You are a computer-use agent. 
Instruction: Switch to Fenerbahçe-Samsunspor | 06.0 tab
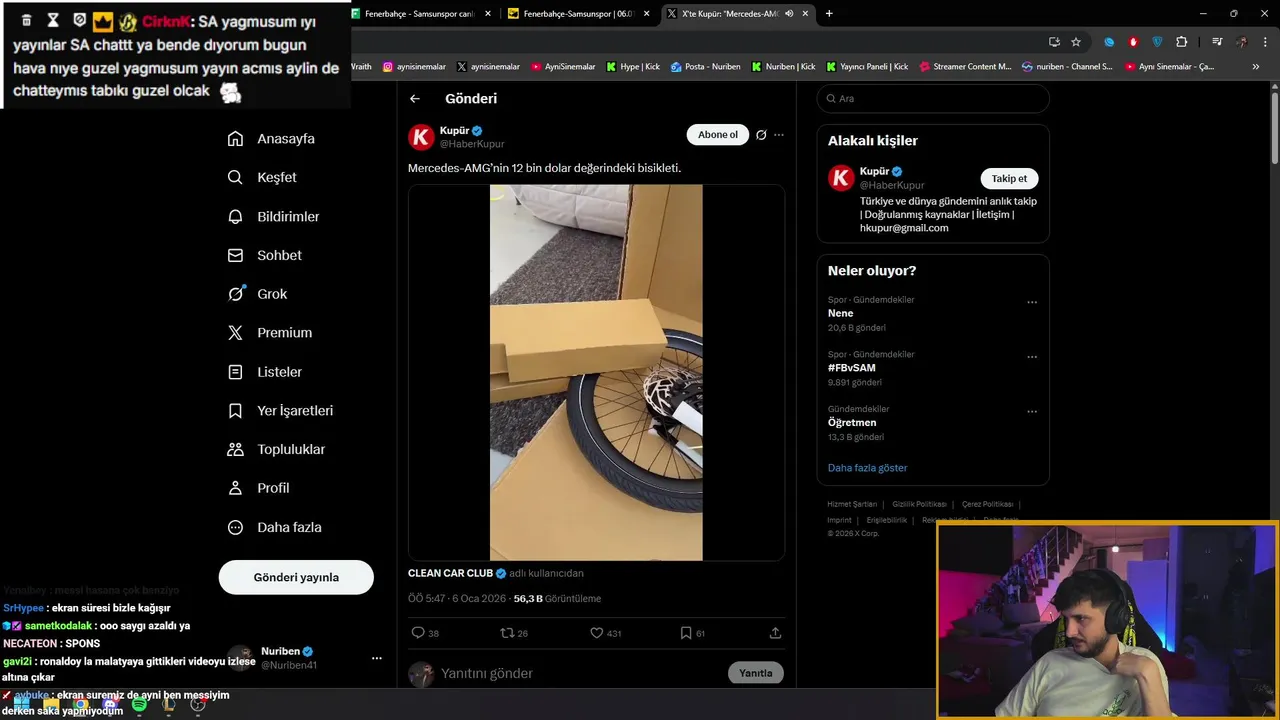(578, 14)
